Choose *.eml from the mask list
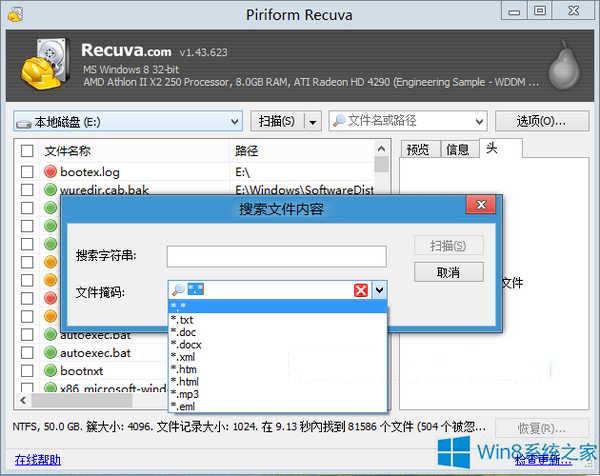 pos(278,406)
